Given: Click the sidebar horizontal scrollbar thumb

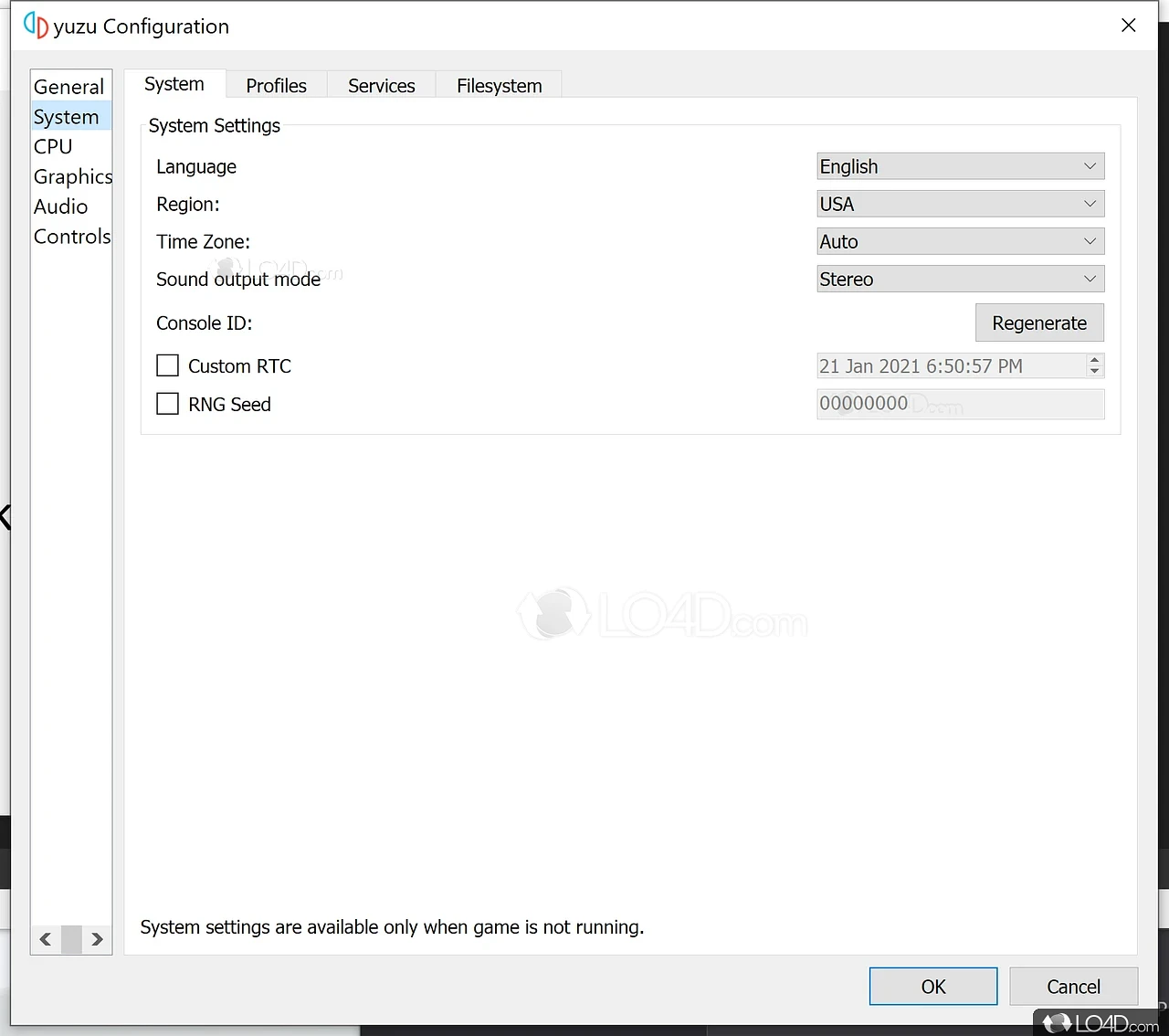Looking at the screenshot, I should [x=71, y=939].
